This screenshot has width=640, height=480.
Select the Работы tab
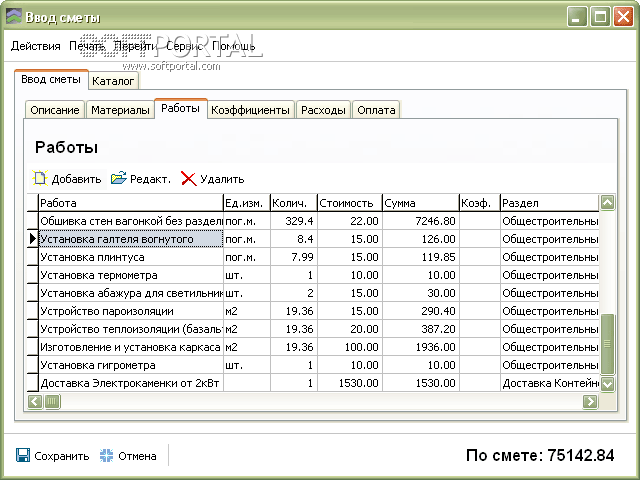(180, 109)
